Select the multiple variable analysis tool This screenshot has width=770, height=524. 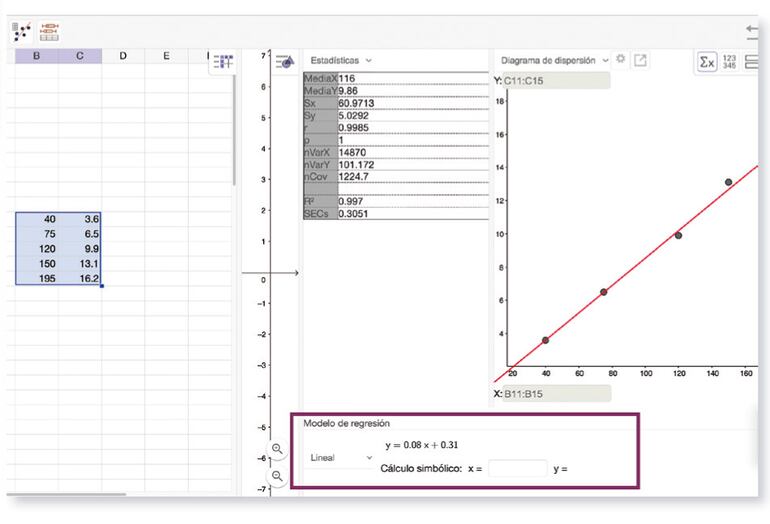pyautogui.click(x=49, y=31)
